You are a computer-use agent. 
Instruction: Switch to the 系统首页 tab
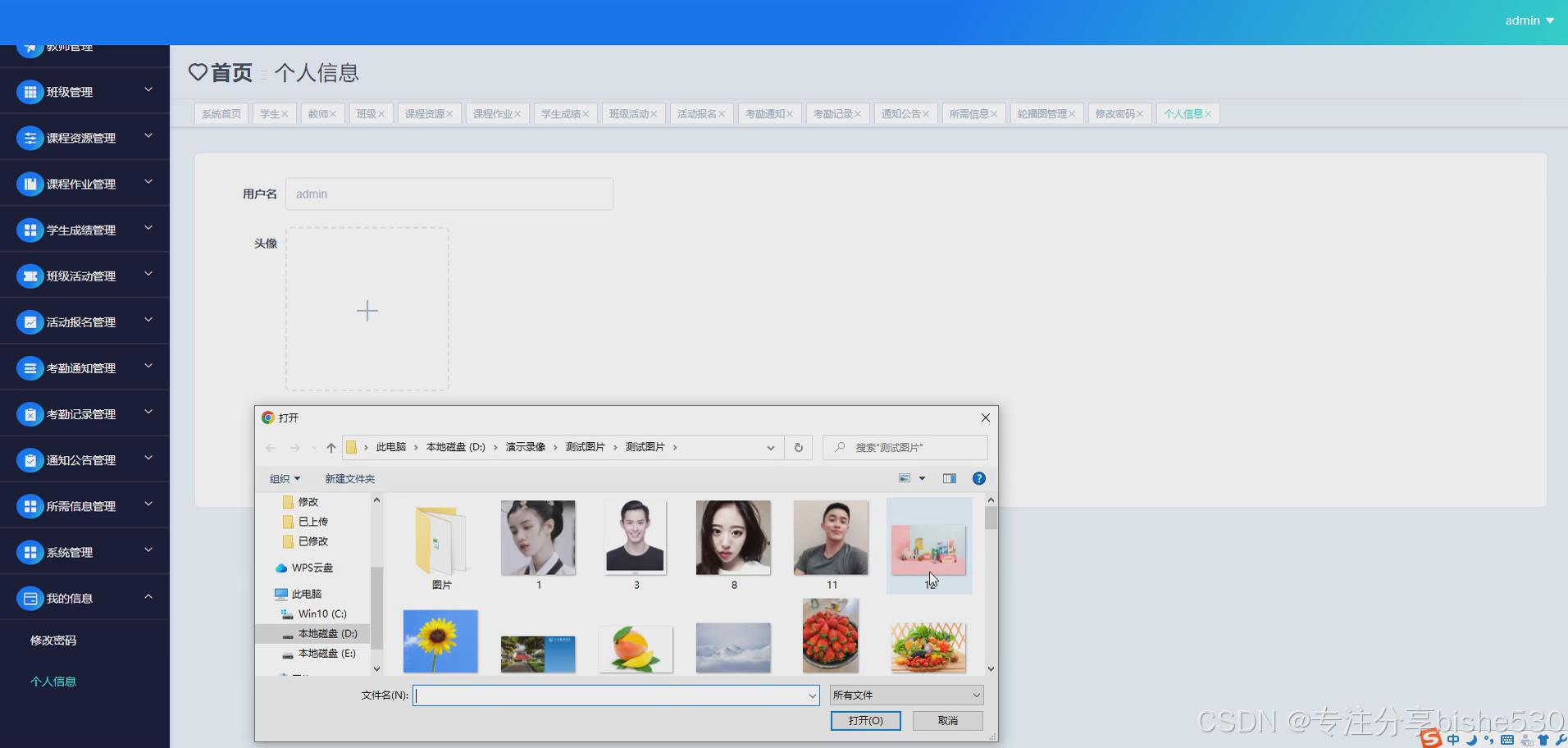point(221,114)
